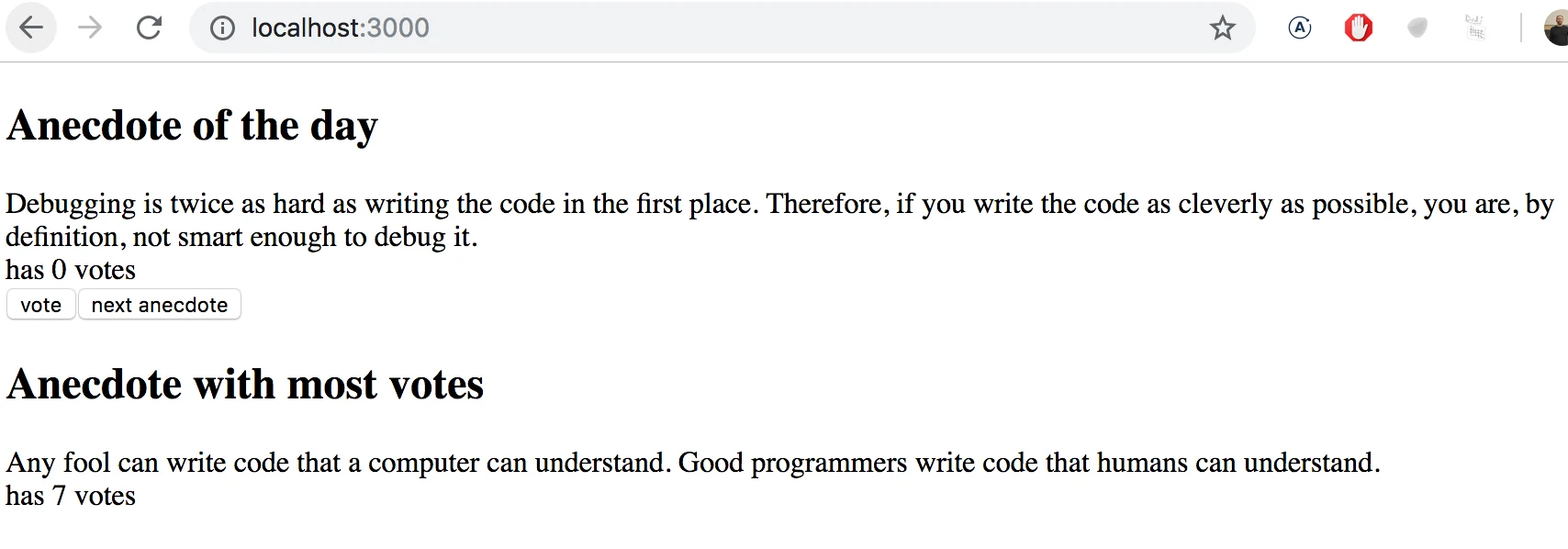Click the 'definition, not smart enough' line
The height and width of the screenshot is (549, 1568).
[x=241, y=237]
